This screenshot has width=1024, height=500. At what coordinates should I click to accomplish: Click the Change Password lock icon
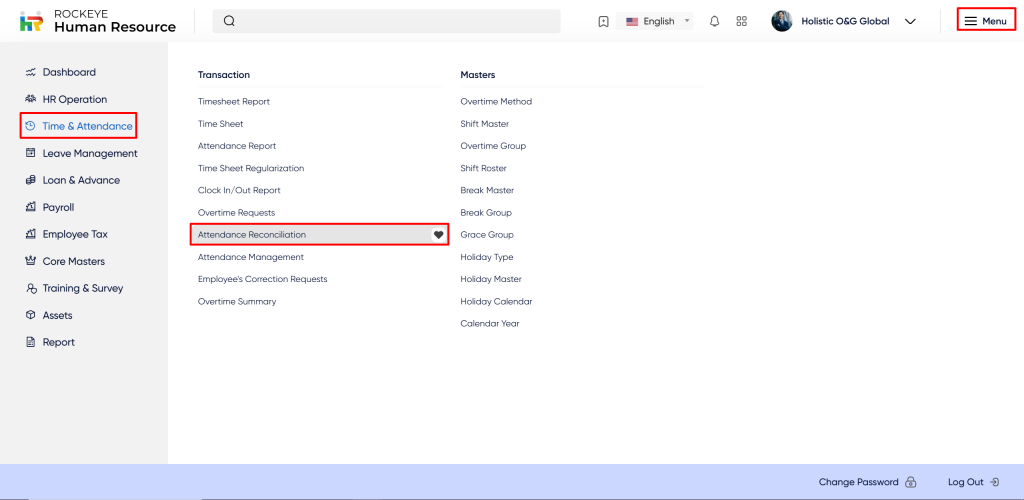point(910,482)
